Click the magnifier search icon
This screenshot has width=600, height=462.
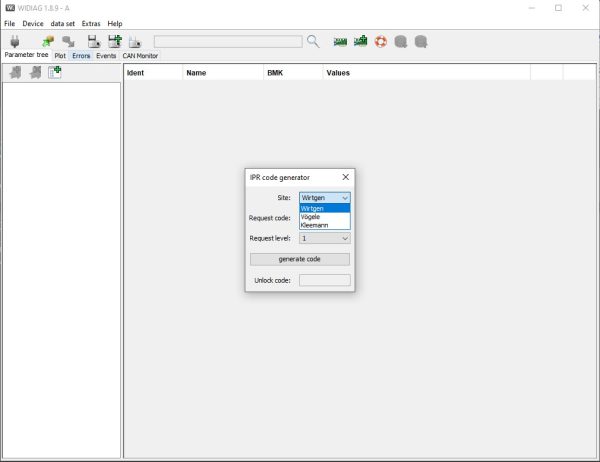(x=313, y=41)
